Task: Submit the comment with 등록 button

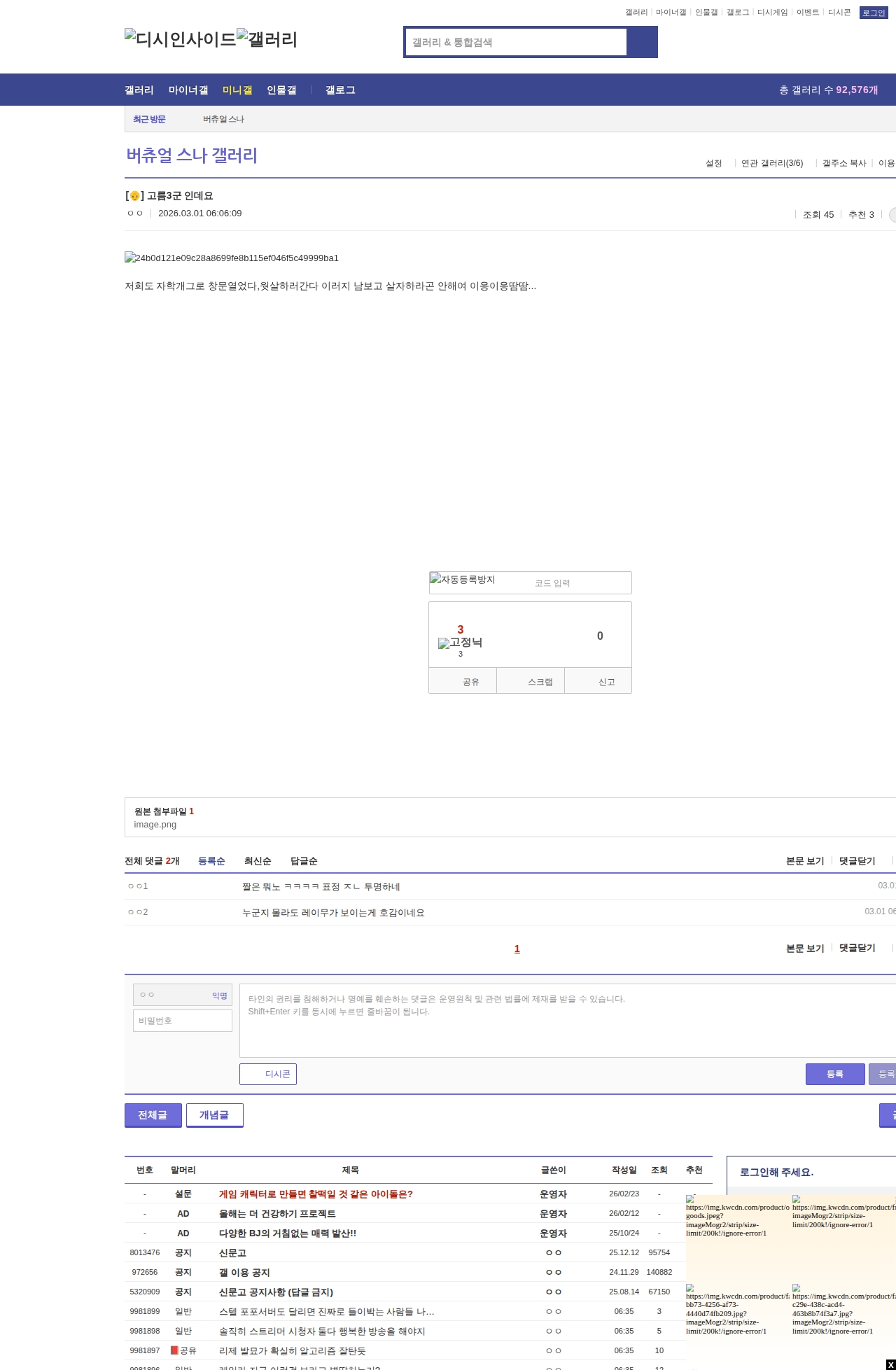Action: pos(834,1074)
